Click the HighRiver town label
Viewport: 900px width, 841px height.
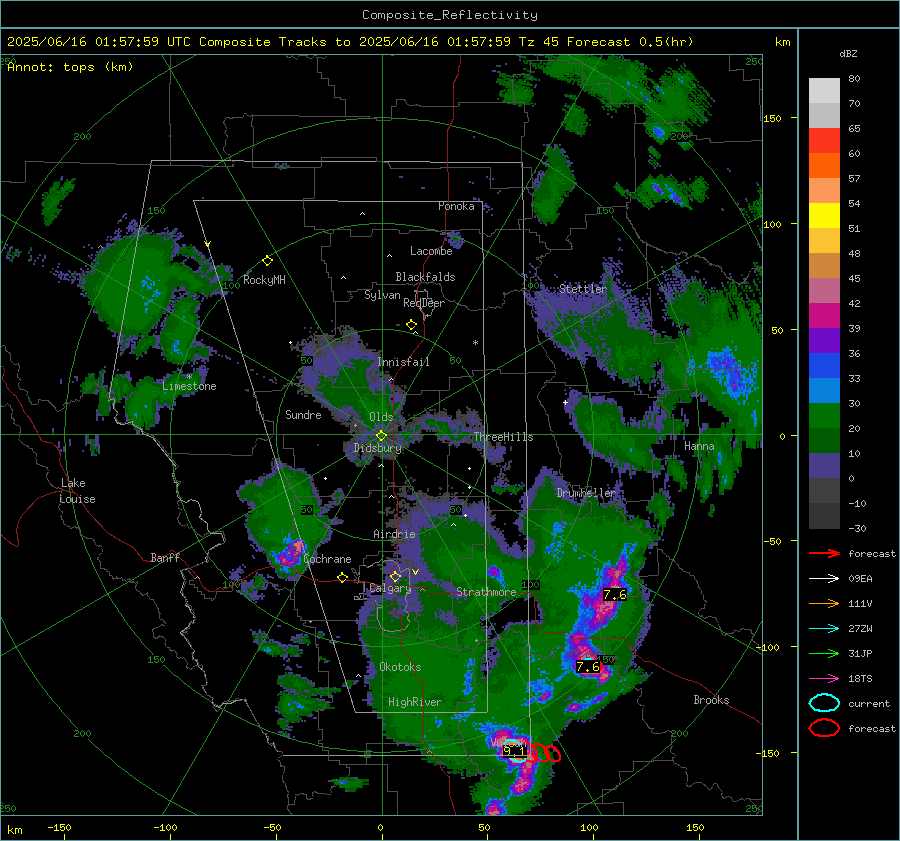tap(415, 702)
